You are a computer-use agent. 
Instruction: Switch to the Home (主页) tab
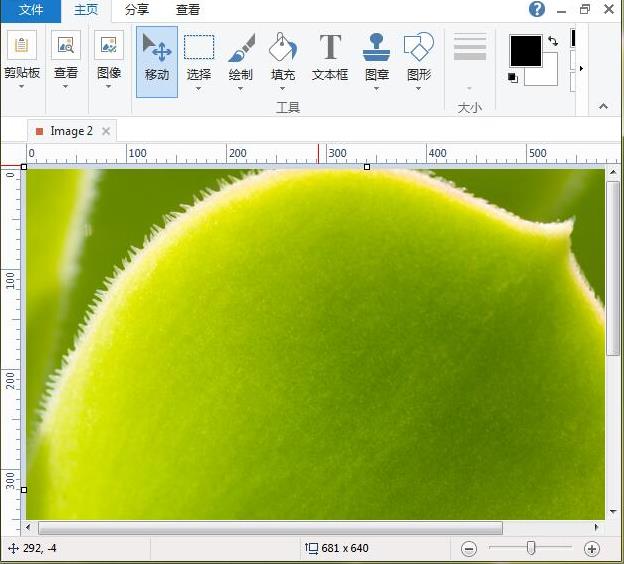[x=86, y=10]
